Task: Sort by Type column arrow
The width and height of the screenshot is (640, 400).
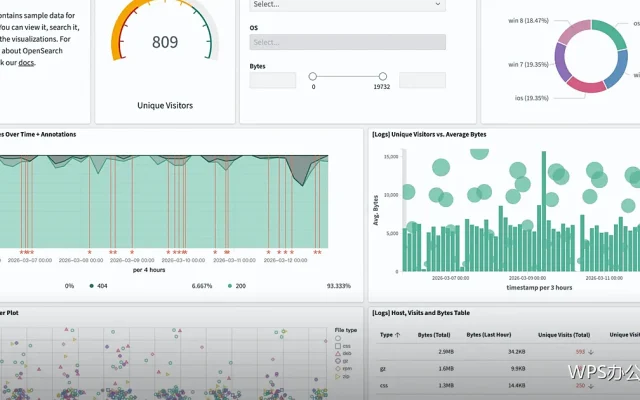Action: 398,335
